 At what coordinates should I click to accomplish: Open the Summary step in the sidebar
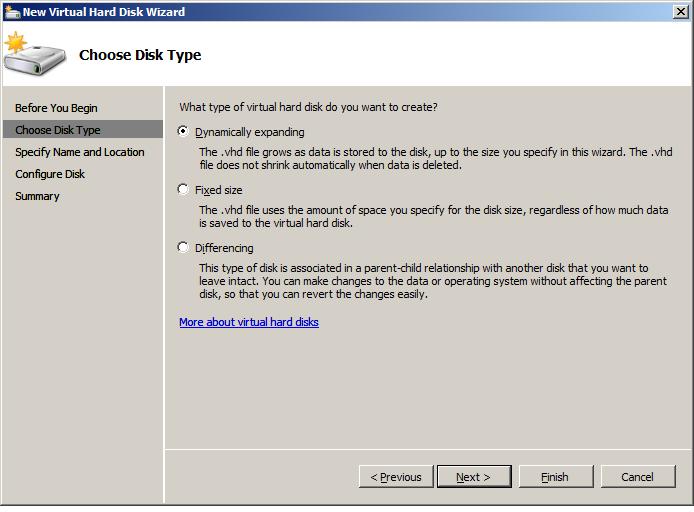click(x=37, y=196)
